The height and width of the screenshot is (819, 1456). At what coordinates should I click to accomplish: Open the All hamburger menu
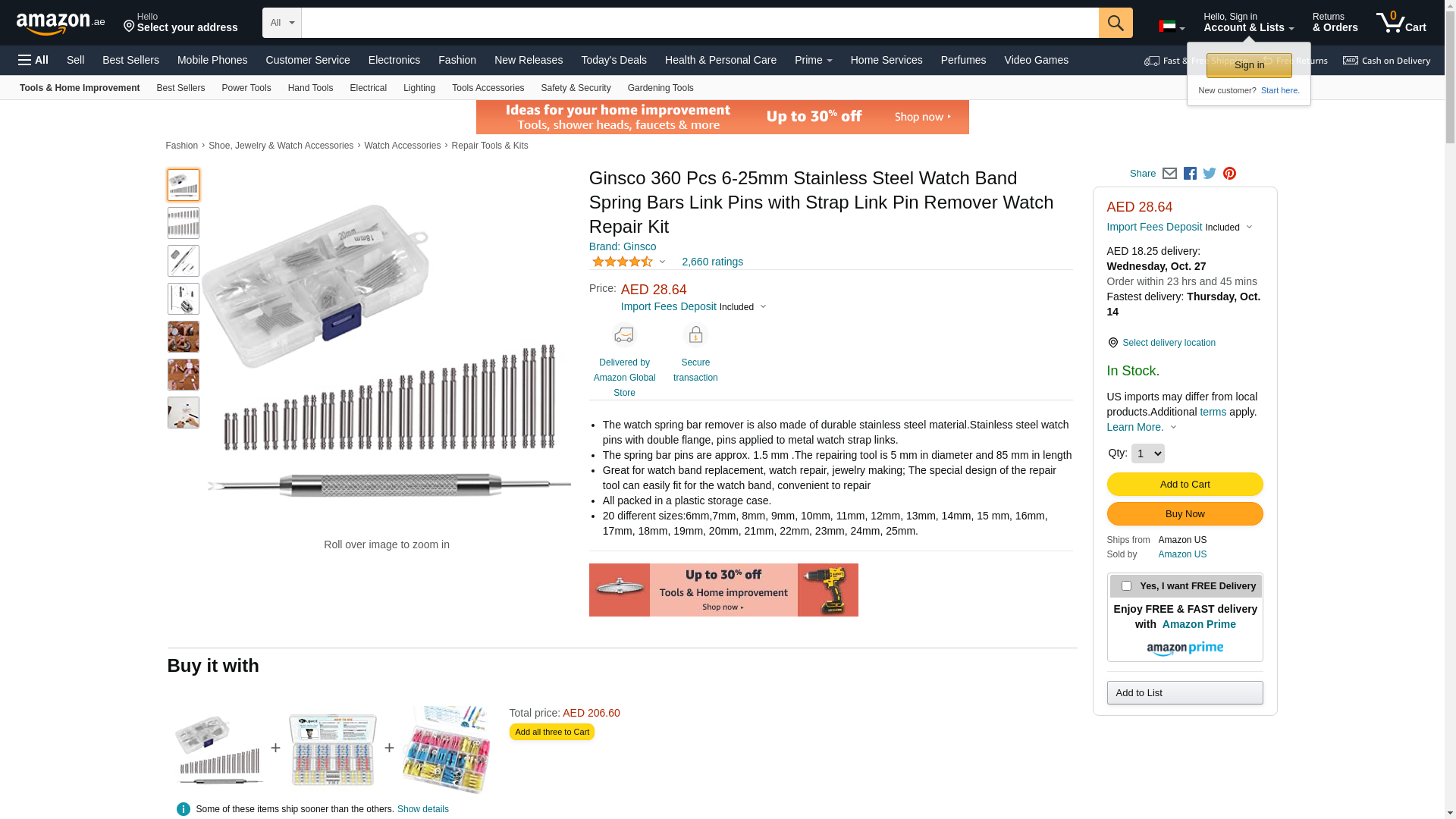[x=33, y=60]
